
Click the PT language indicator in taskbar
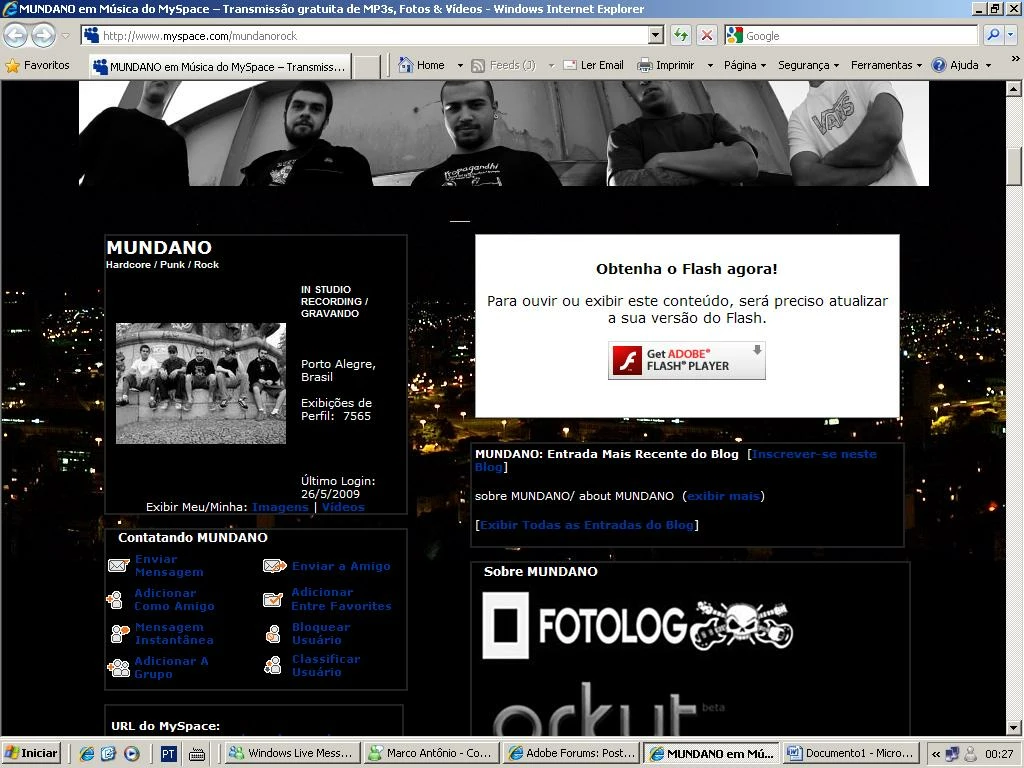pyautogui.click(x=168, y=754)
